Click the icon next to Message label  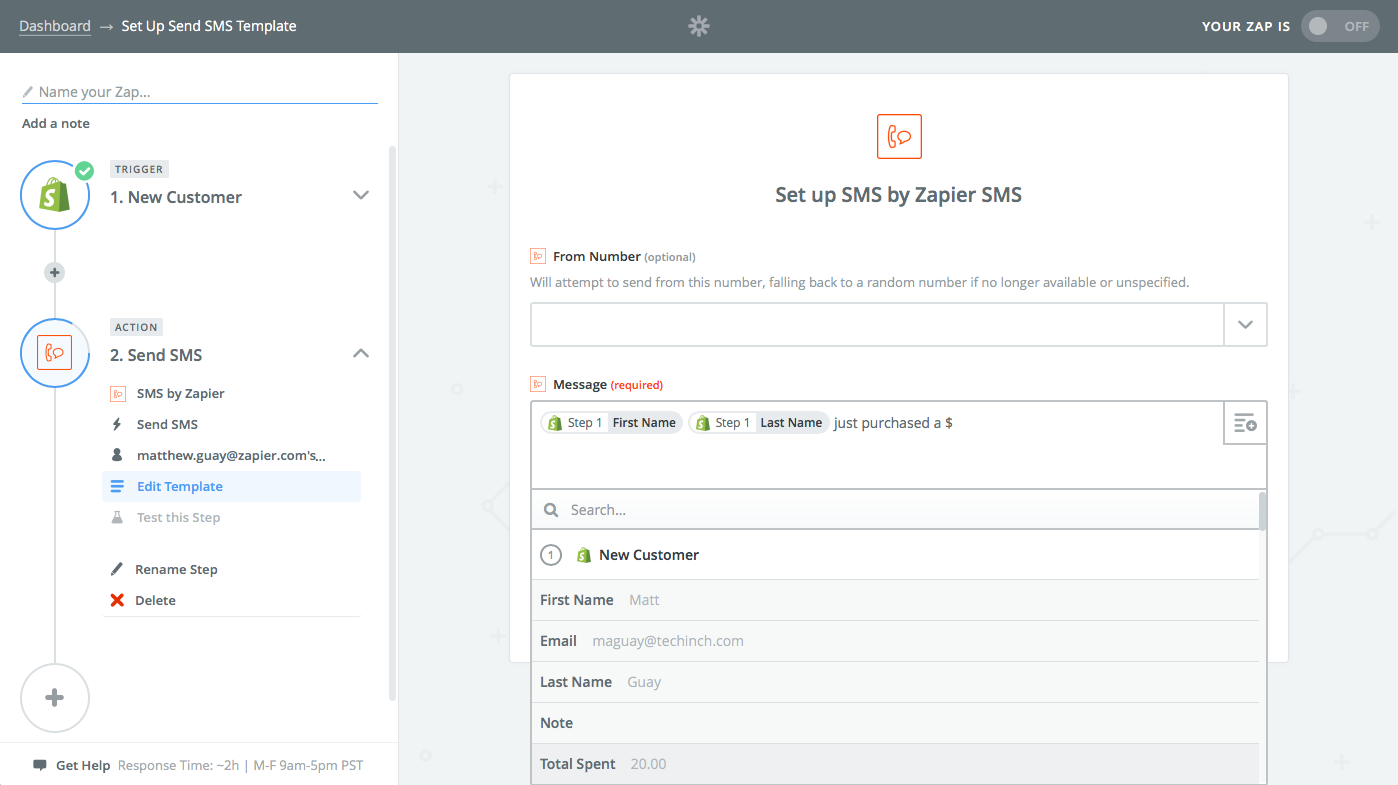tap(538, 384)
